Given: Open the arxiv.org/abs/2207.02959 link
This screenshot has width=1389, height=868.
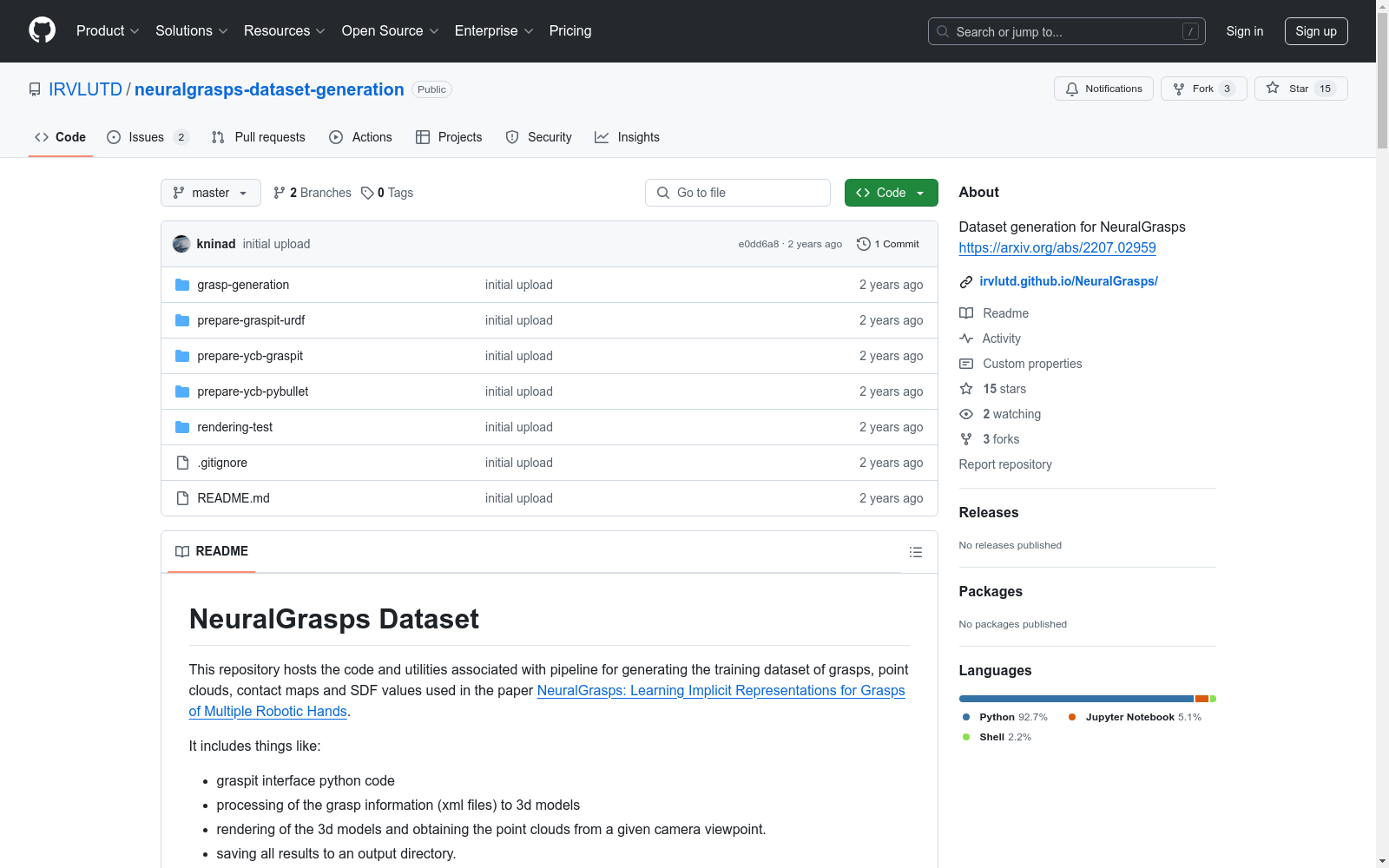Looking at the screenshot, I should [1057, 247].
